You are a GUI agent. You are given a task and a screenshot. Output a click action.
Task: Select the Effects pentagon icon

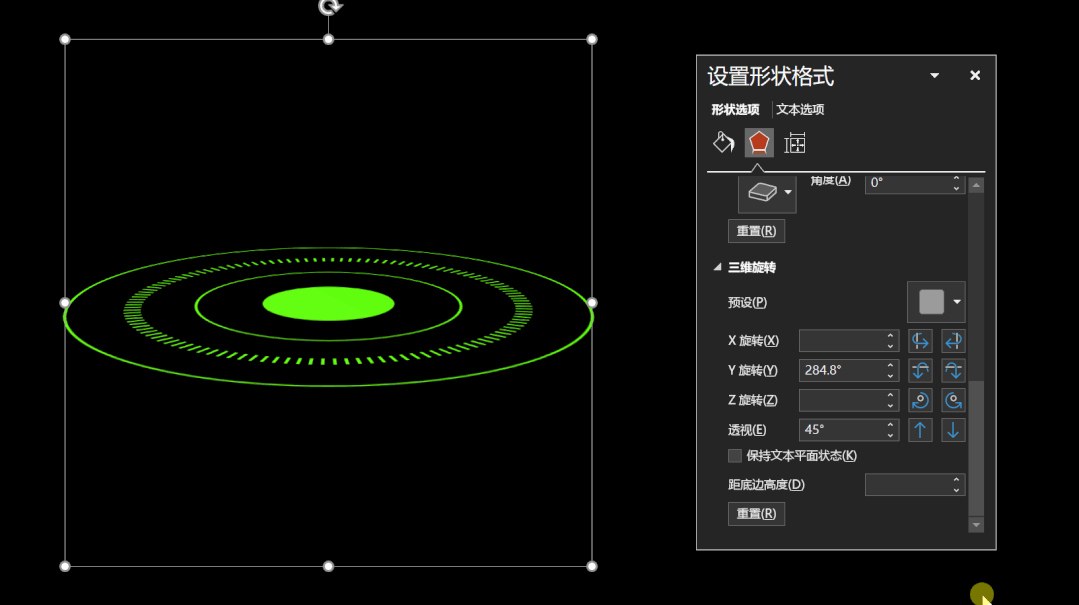pyautogui.click(x=759, y=142)
